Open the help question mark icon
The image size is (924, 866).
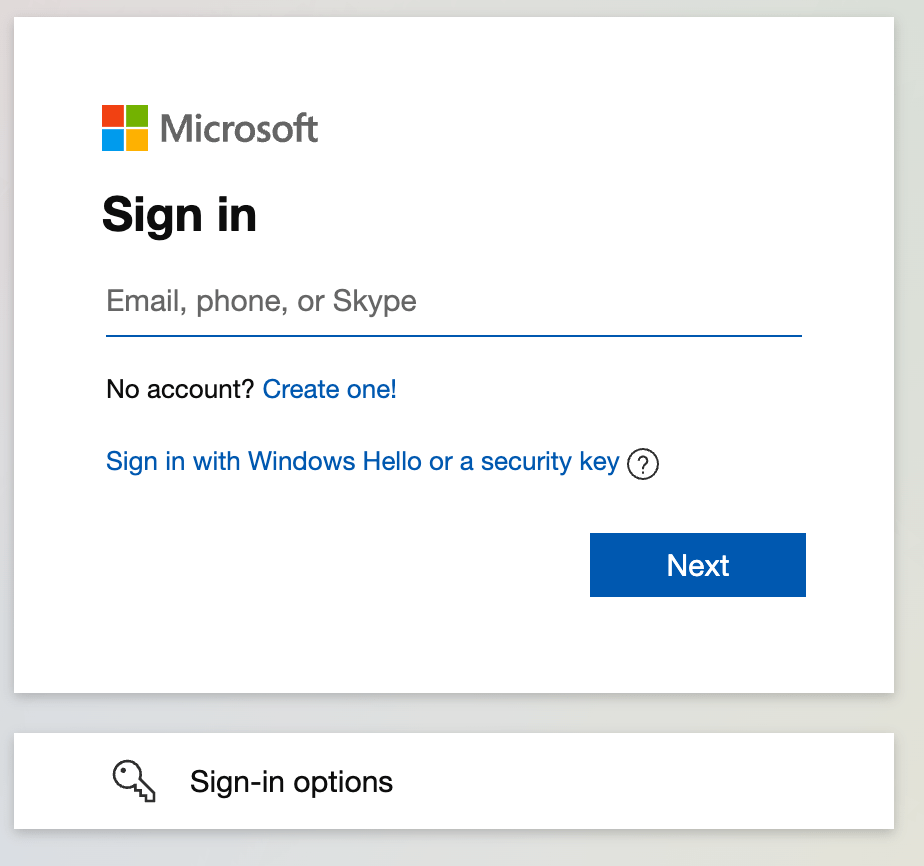642,464
